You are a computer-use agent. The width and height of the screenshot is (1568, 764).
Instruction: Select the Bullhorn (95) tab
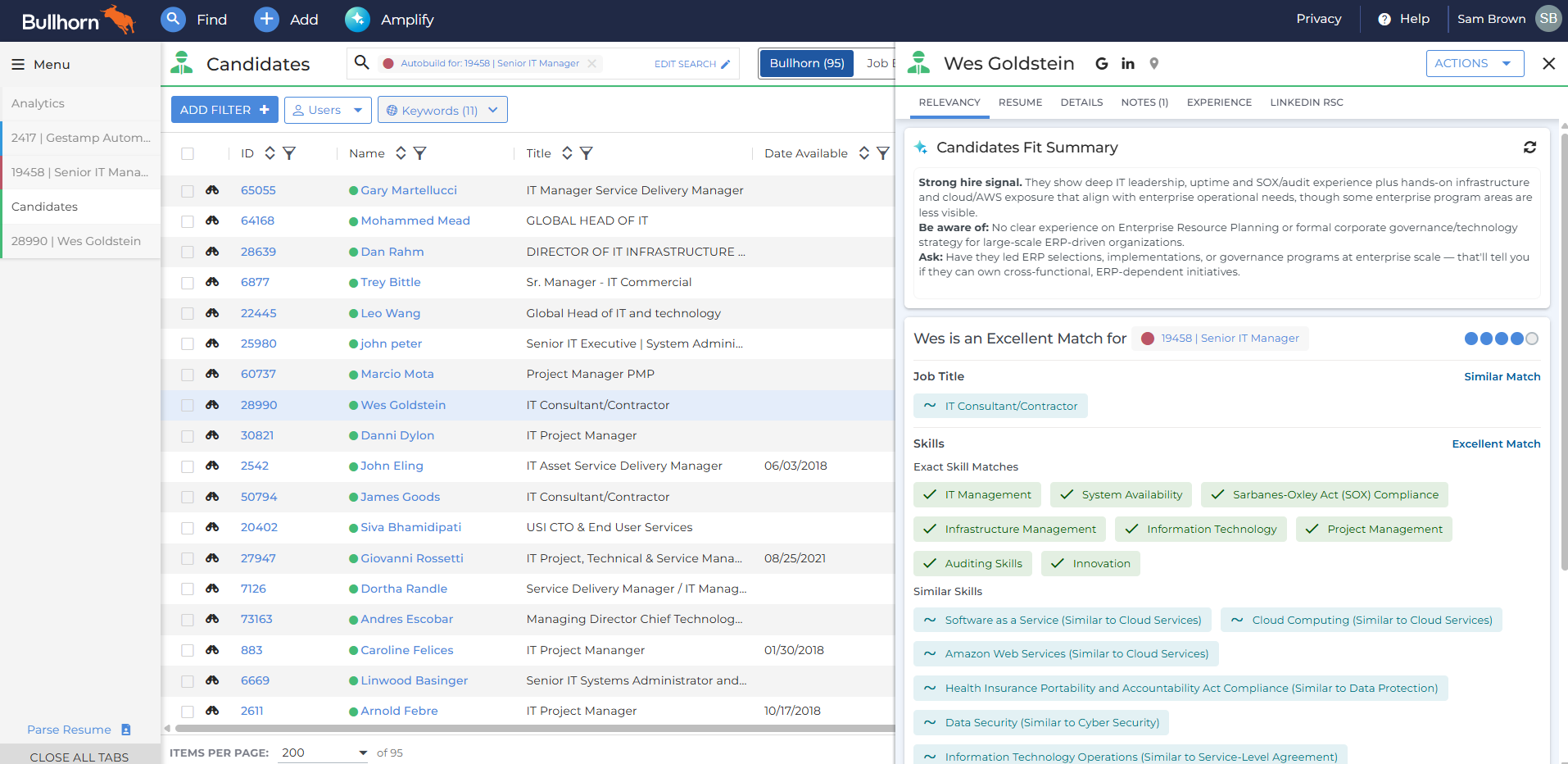pos(807,63)
